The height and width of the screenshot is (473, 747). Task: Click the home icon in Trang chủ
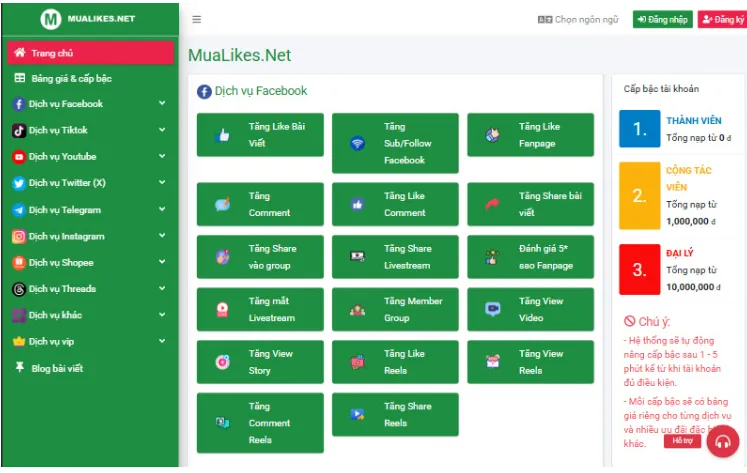(x=20, y=52)
